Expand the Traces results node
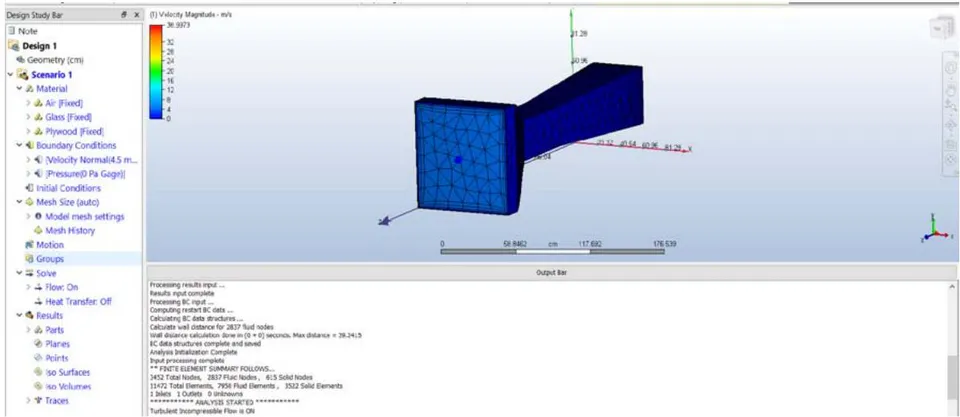This screenshot has height=417, width=960. (28, 401)
